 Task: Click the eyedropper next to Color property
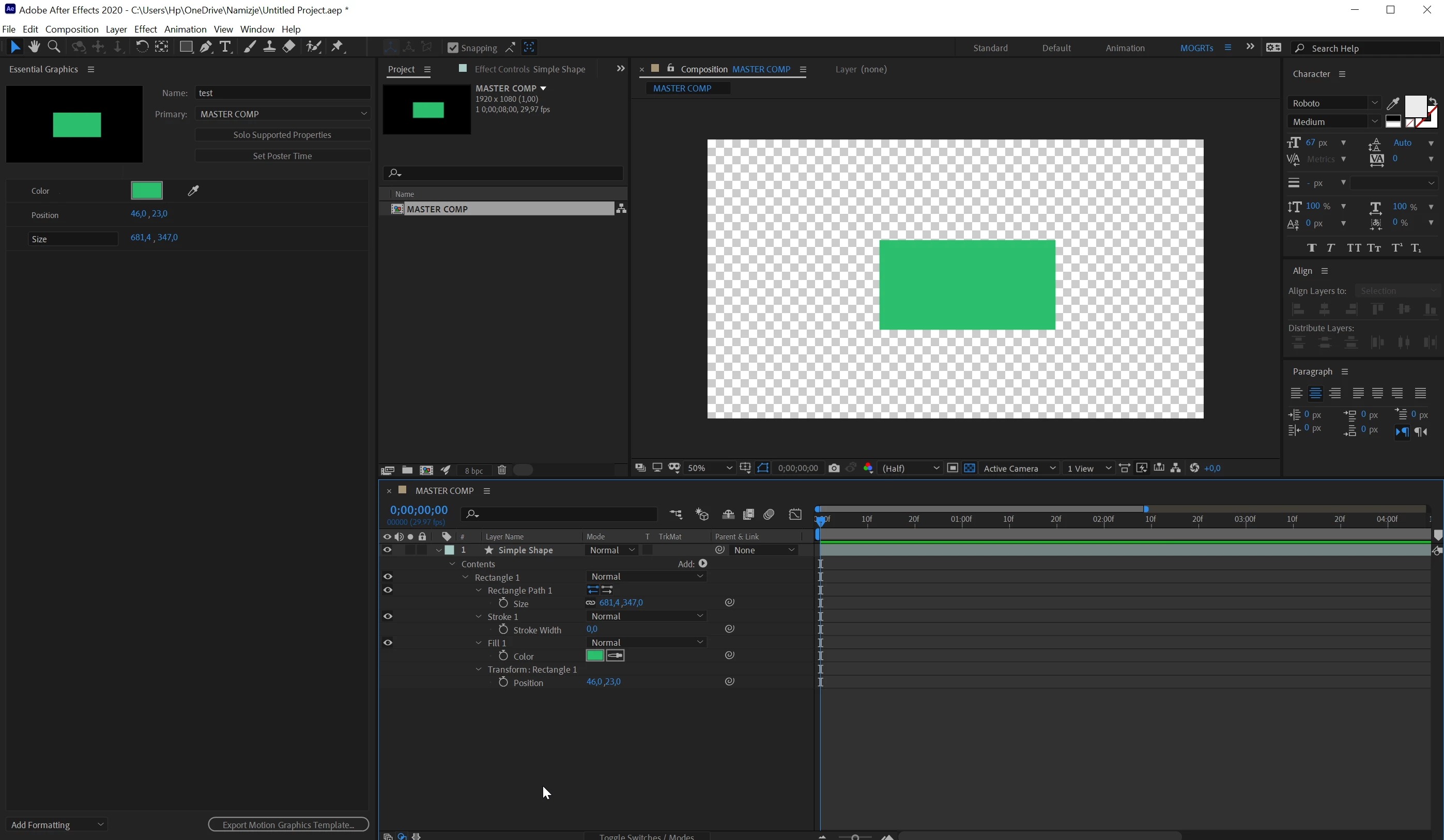click(x=193, y=191)
